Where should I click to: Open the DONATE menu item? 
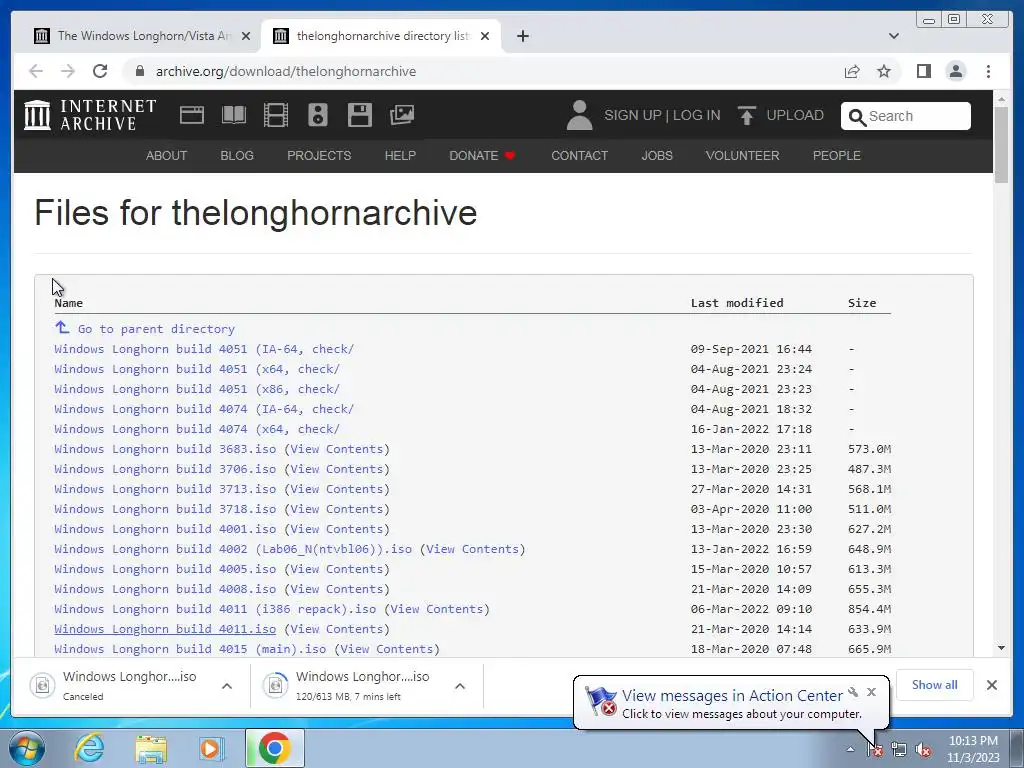[482, 155]
